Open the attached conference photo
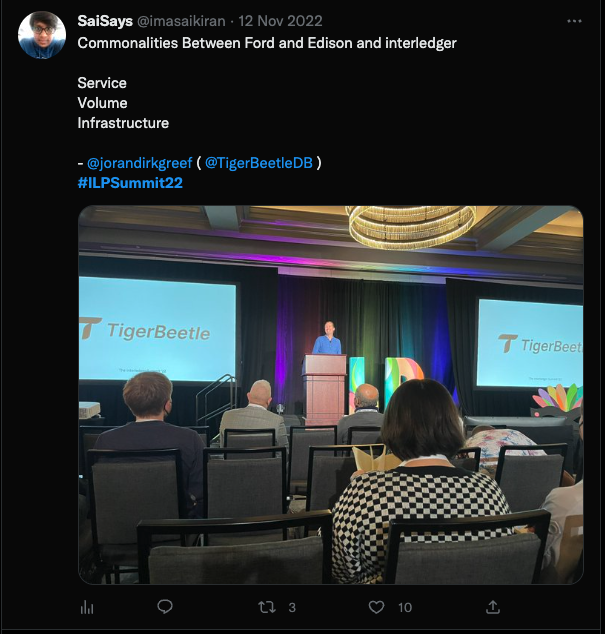The height and width of the screenshot is (634, 605). 330,395
